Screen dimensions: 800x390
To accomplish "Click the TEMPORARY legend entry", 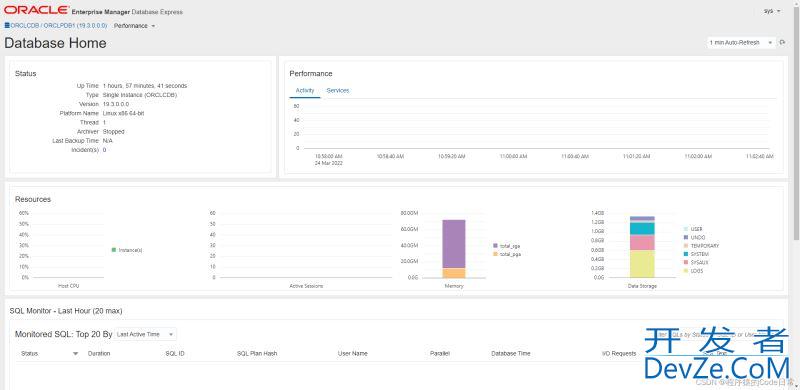I will 701,246.
